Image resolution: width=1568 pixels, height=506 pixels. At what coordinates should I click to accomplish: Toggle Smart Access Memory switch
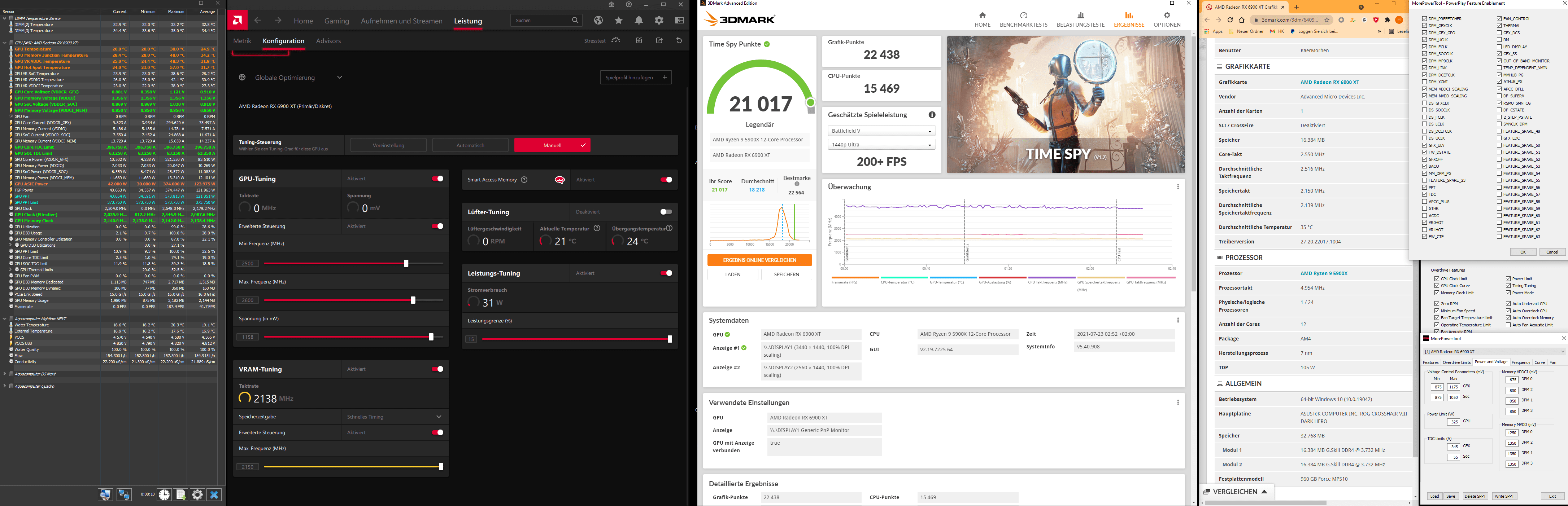click(x=667, y=180)
